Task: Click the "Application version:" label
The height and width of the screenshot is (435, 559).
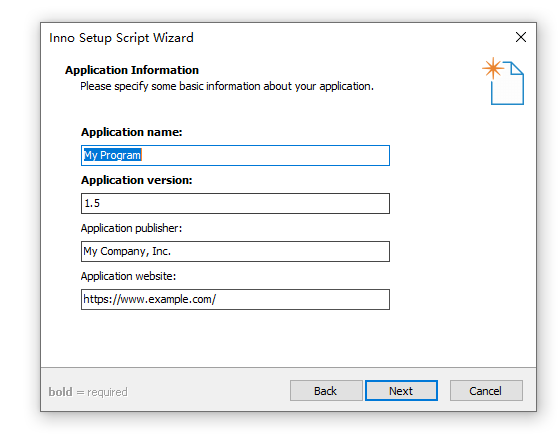Action: tap(137, 180)
